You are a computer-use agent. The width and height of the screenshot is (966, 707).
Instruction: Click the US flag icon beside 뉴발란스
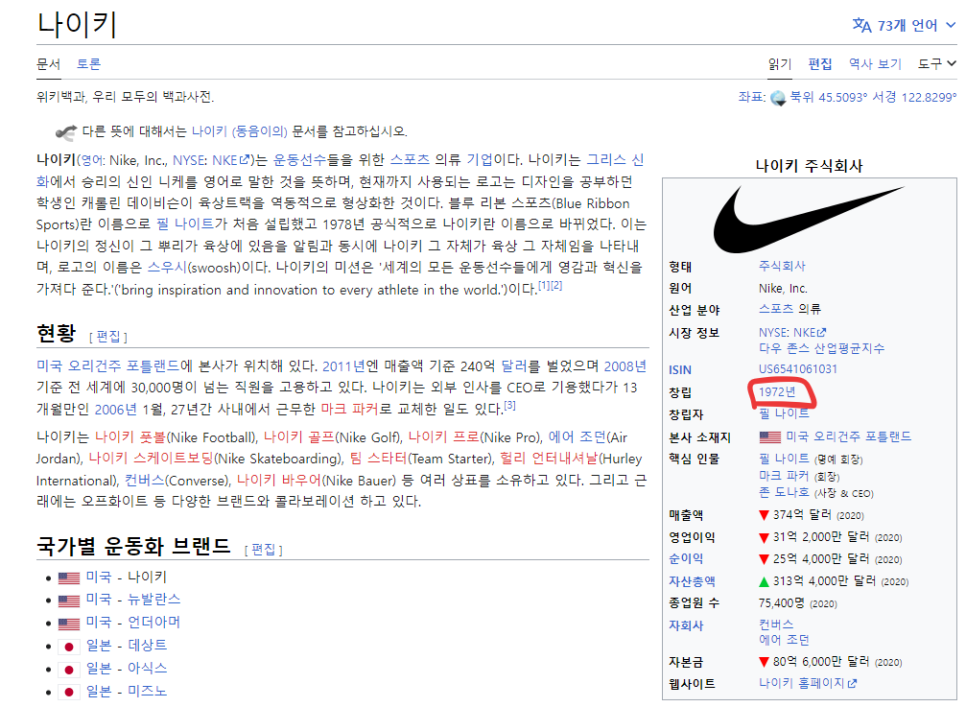coord(69,600)
